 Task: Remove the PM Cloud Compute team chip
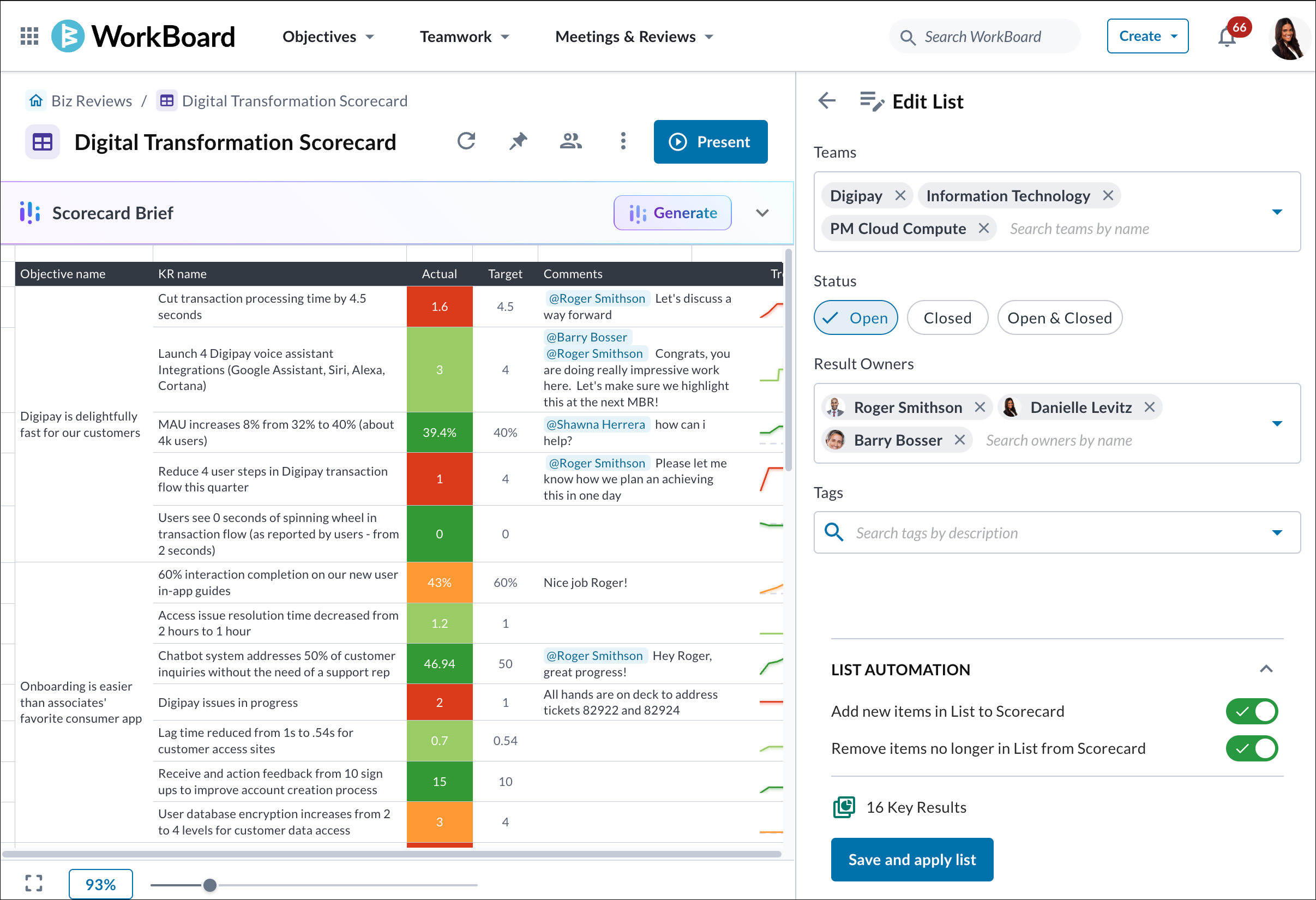(984, 228)
